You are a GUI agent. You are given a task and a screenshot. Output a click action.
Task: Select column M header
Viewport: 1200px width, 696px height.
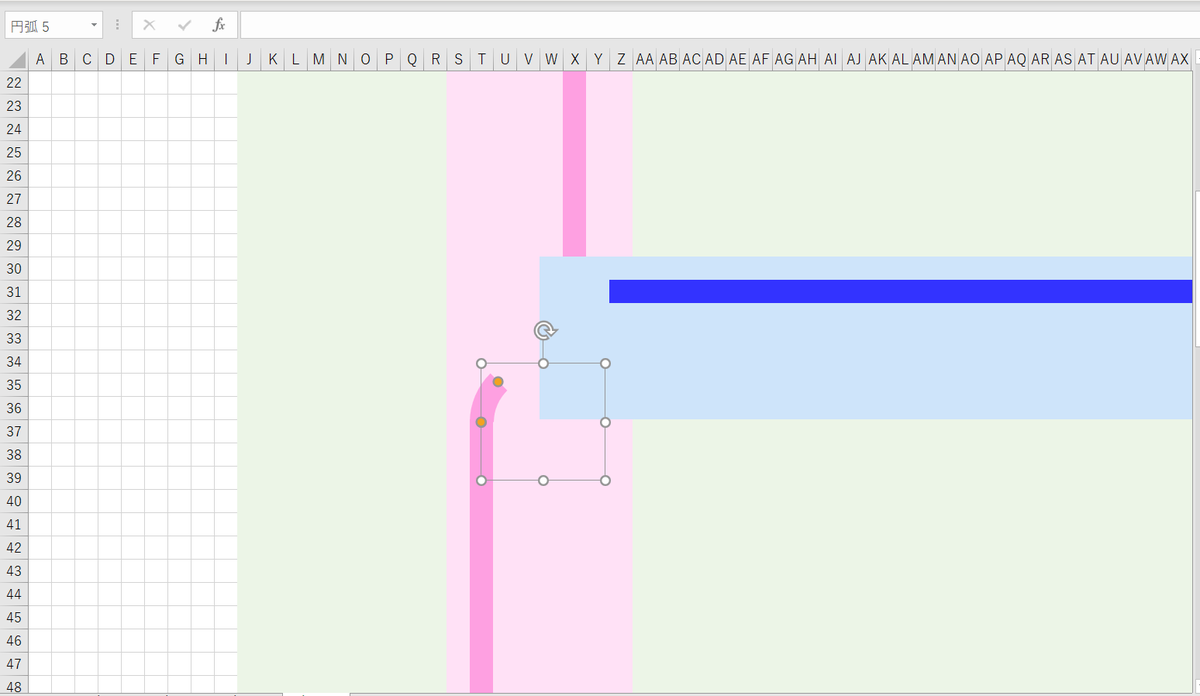coord(319,60)
